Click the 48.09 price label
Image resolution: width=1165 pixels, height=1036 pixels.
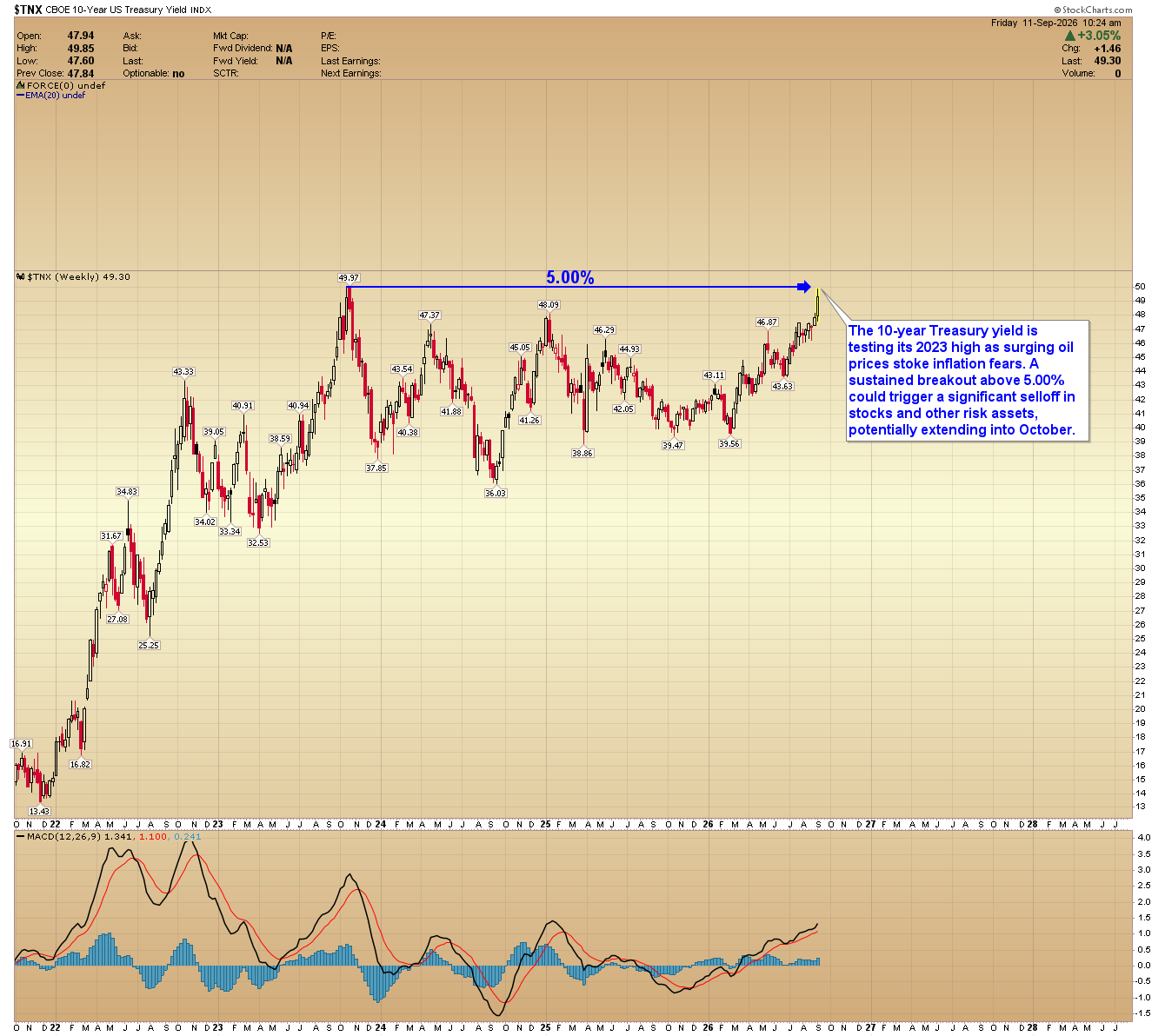(549, 305)
